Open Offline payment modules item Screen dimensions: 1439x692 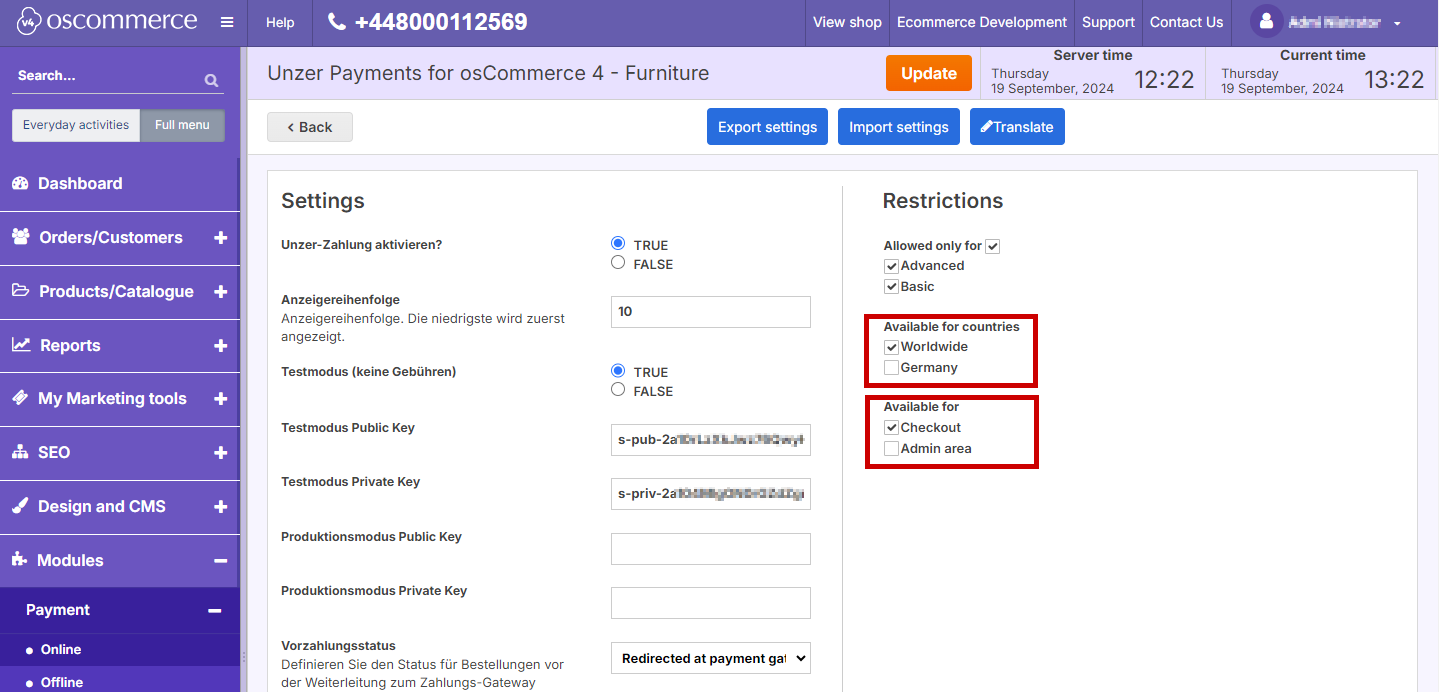pyautogui.click(x=62, y=682)
